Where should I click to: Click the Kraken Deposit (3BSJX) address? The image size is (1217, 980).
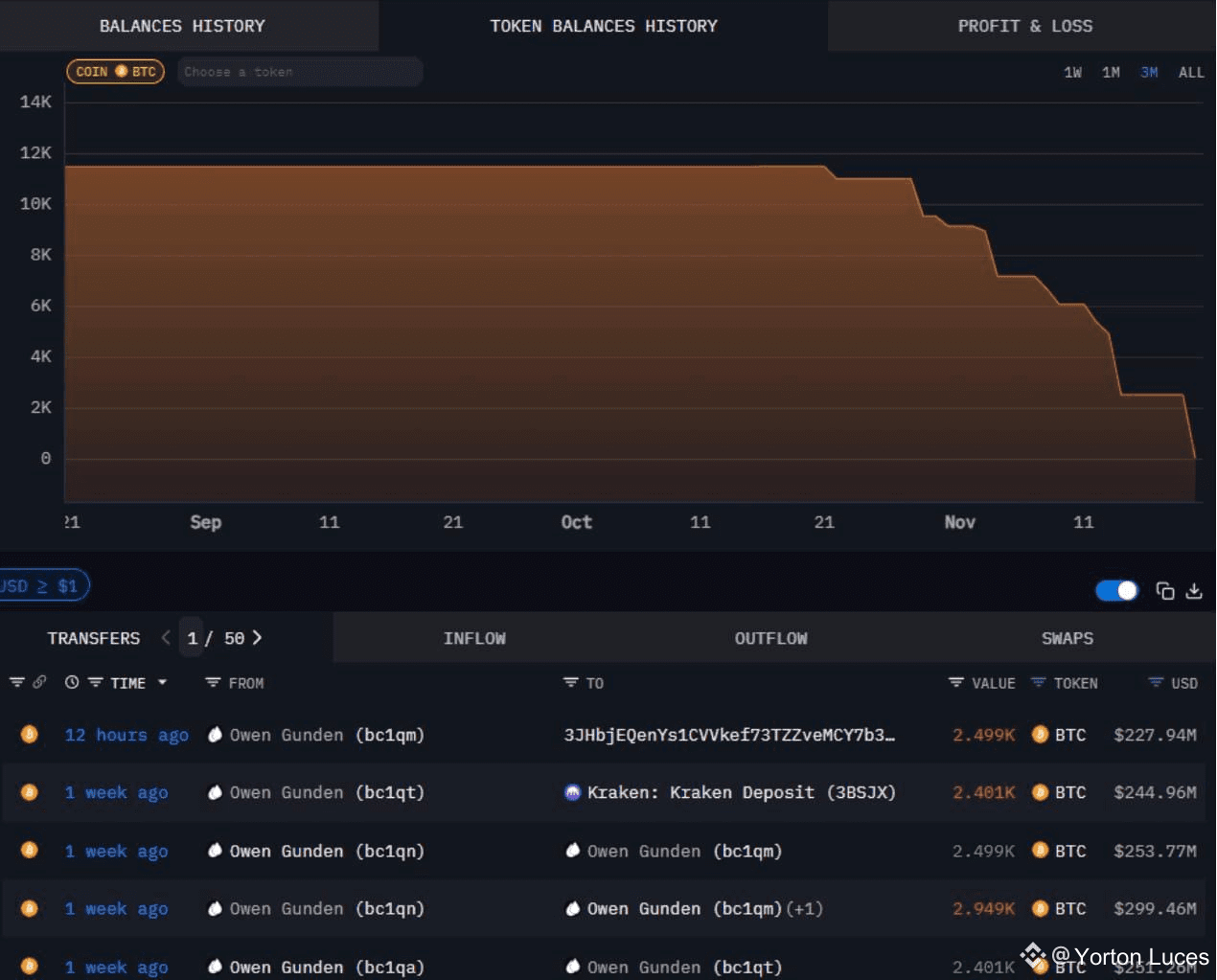[741, 793]
